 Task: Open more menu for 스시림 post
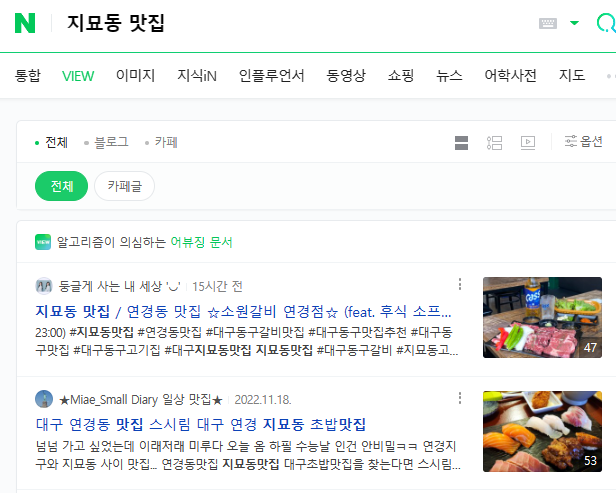(x=460, y=398)
